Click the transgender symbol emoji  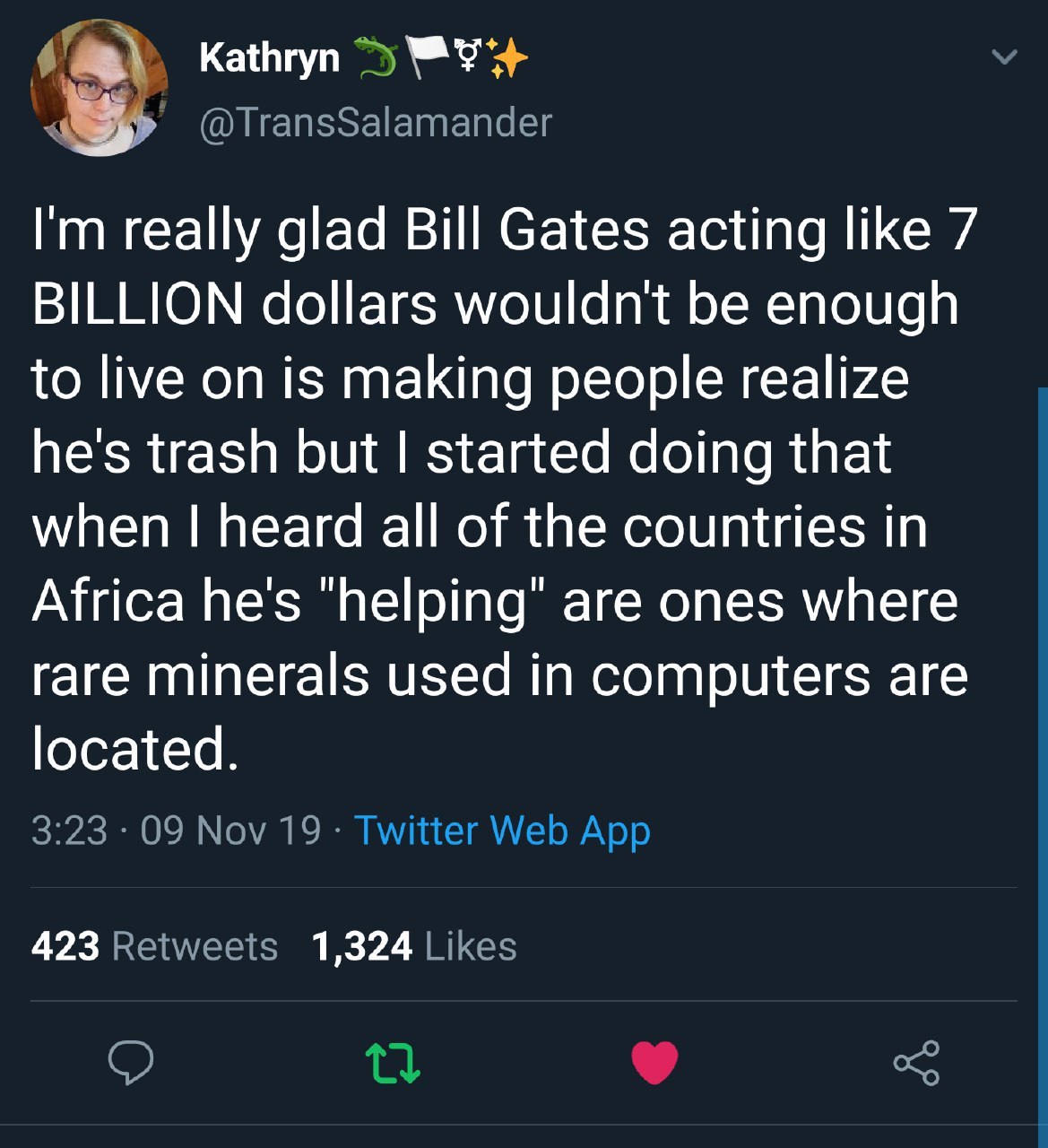pyautogui.click(x=470, y=56)
